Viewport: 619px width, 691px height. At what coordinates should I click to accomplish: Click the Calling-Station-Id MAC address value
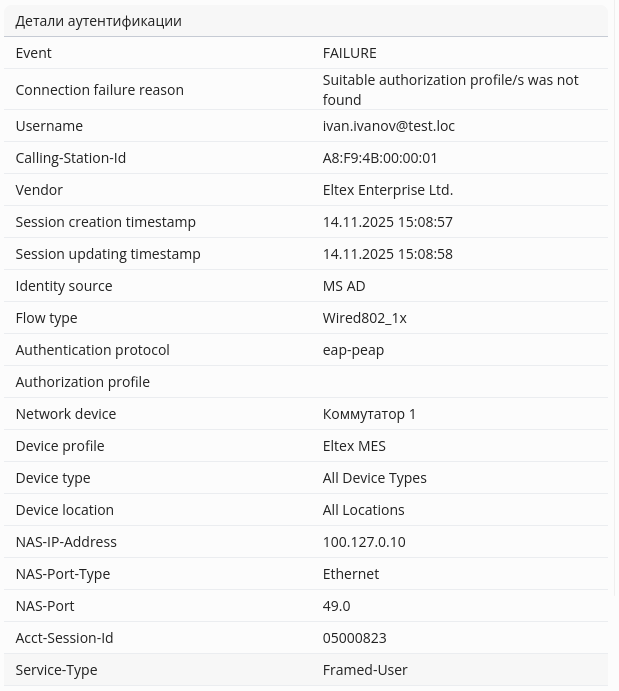380,158
